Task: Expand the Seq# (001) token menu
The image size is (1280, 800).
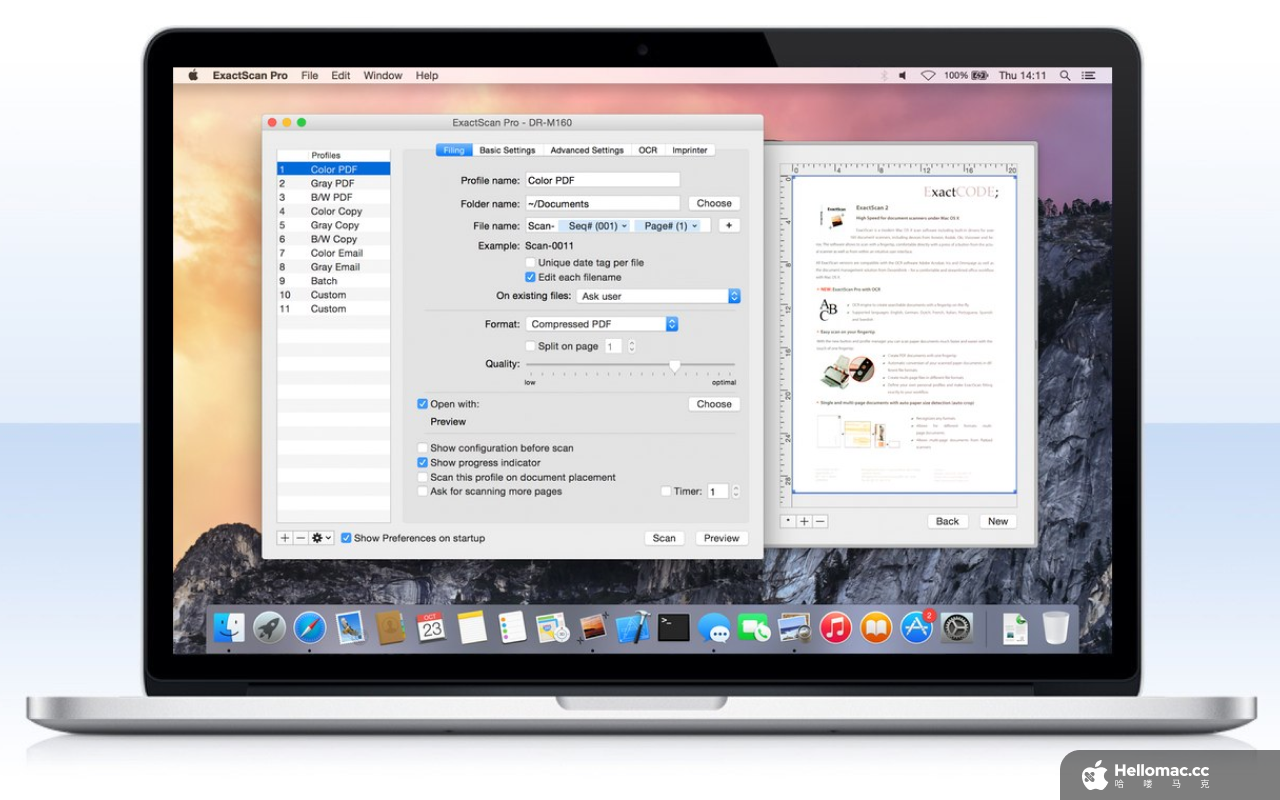Action: 626,227
